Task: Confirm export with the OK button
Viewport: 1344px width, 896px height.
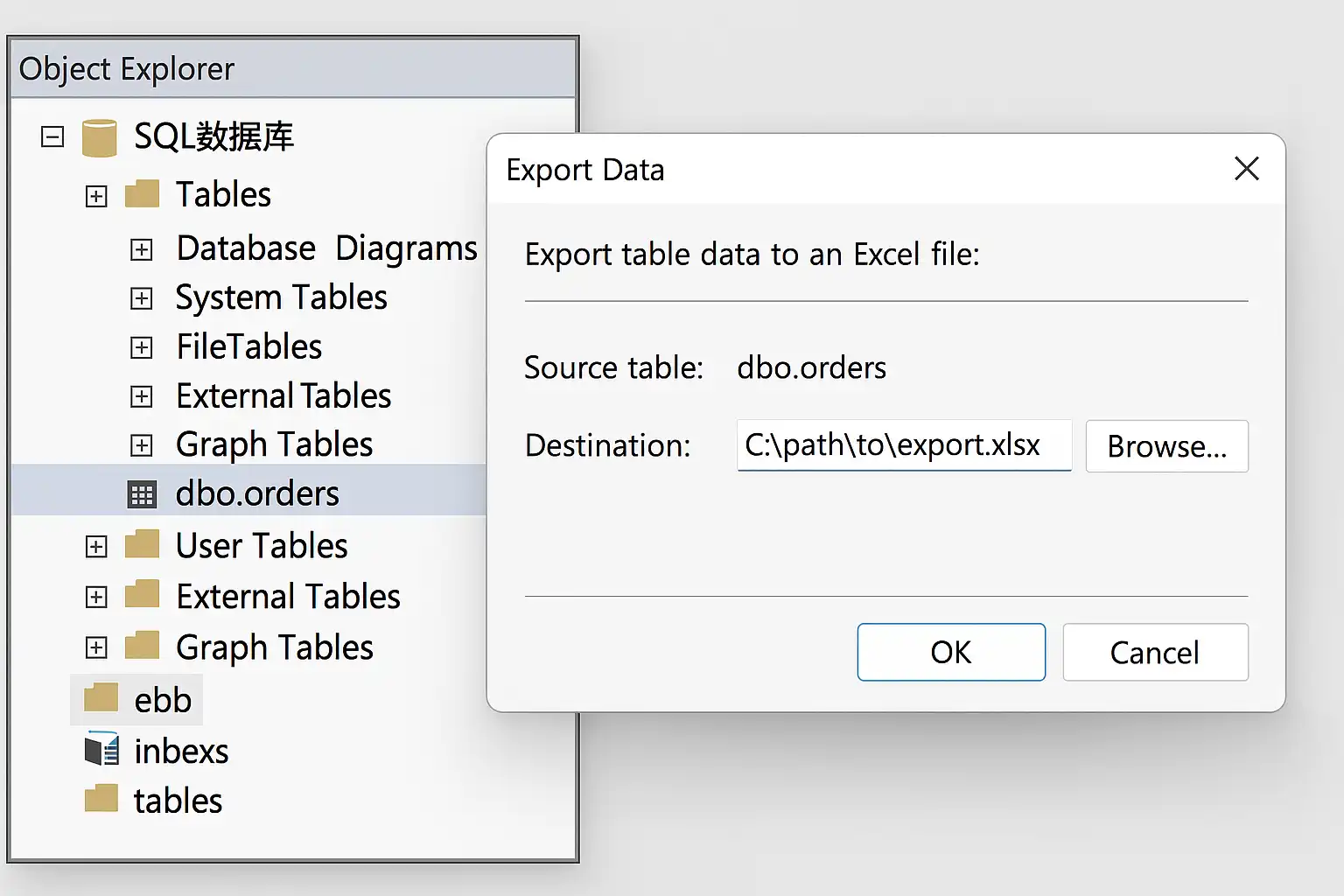Action: point(951,652)
